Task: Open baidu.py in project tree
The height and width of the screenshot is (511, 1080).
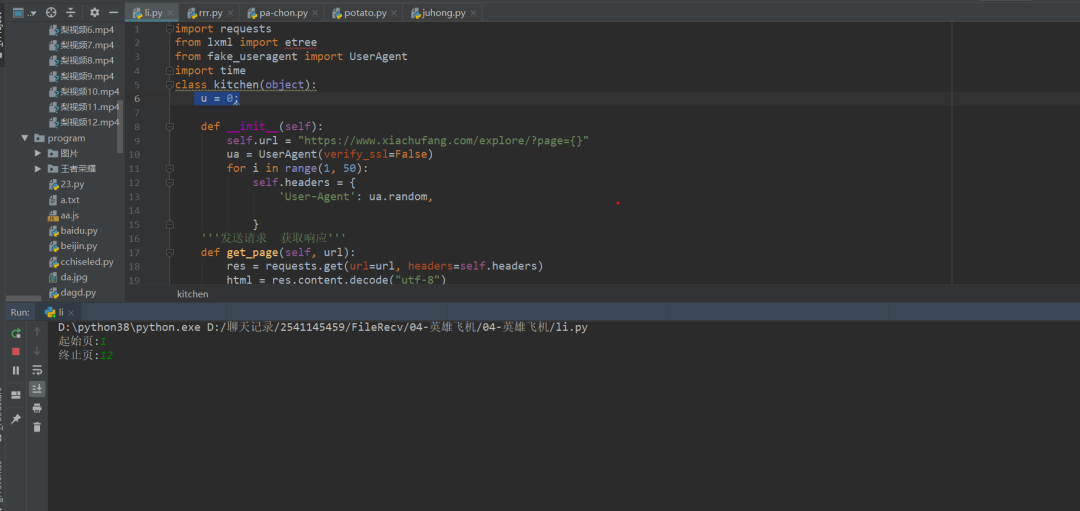Action: [x=74, y=231]
